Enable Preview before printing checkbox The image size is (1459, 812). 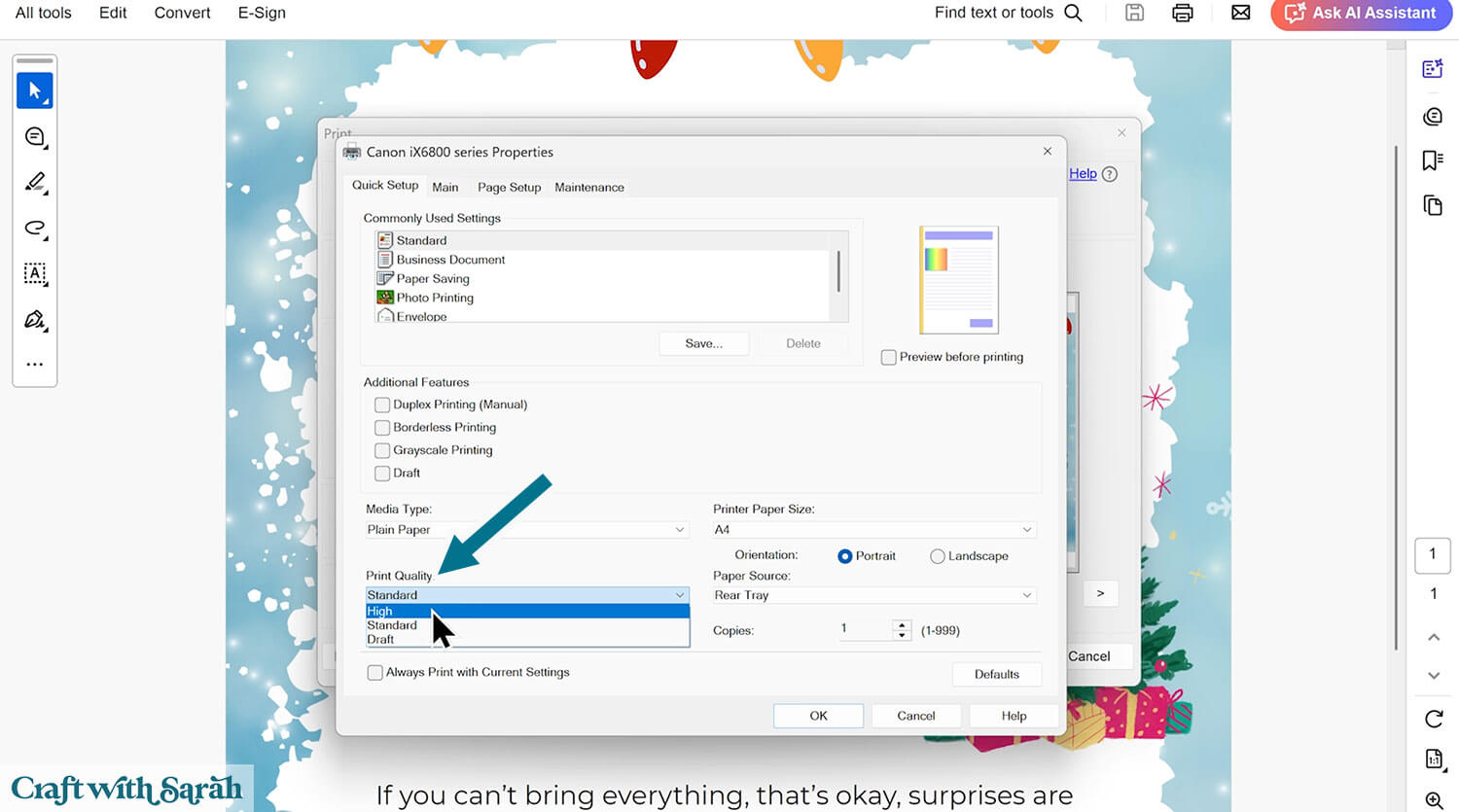[x=888, y=357]
